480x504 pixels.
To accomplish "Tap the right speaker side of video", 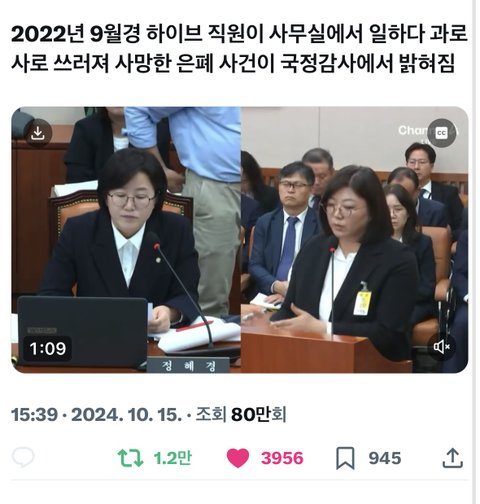I will click(354, 240).
